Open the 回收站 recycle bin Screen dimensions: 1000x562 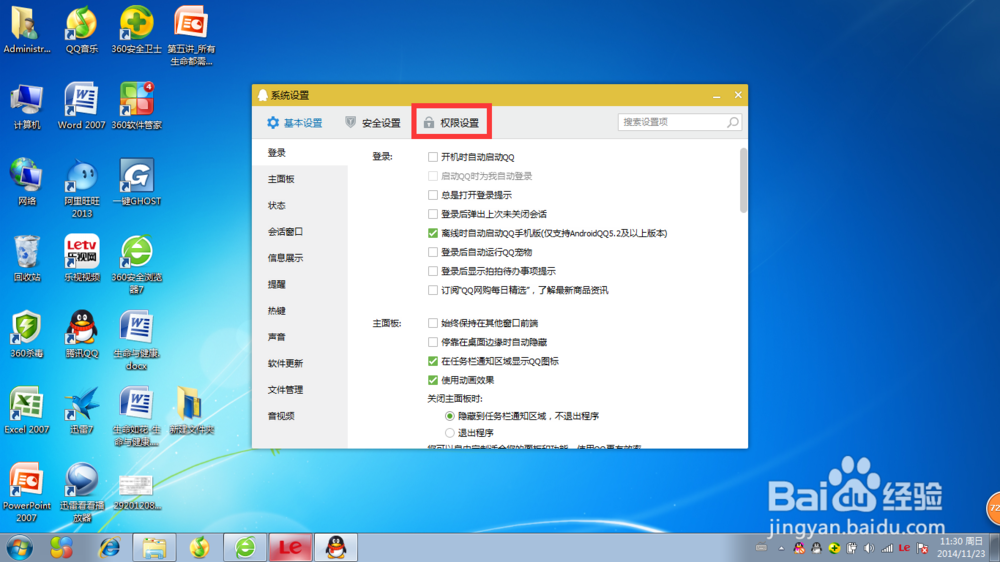26,258
